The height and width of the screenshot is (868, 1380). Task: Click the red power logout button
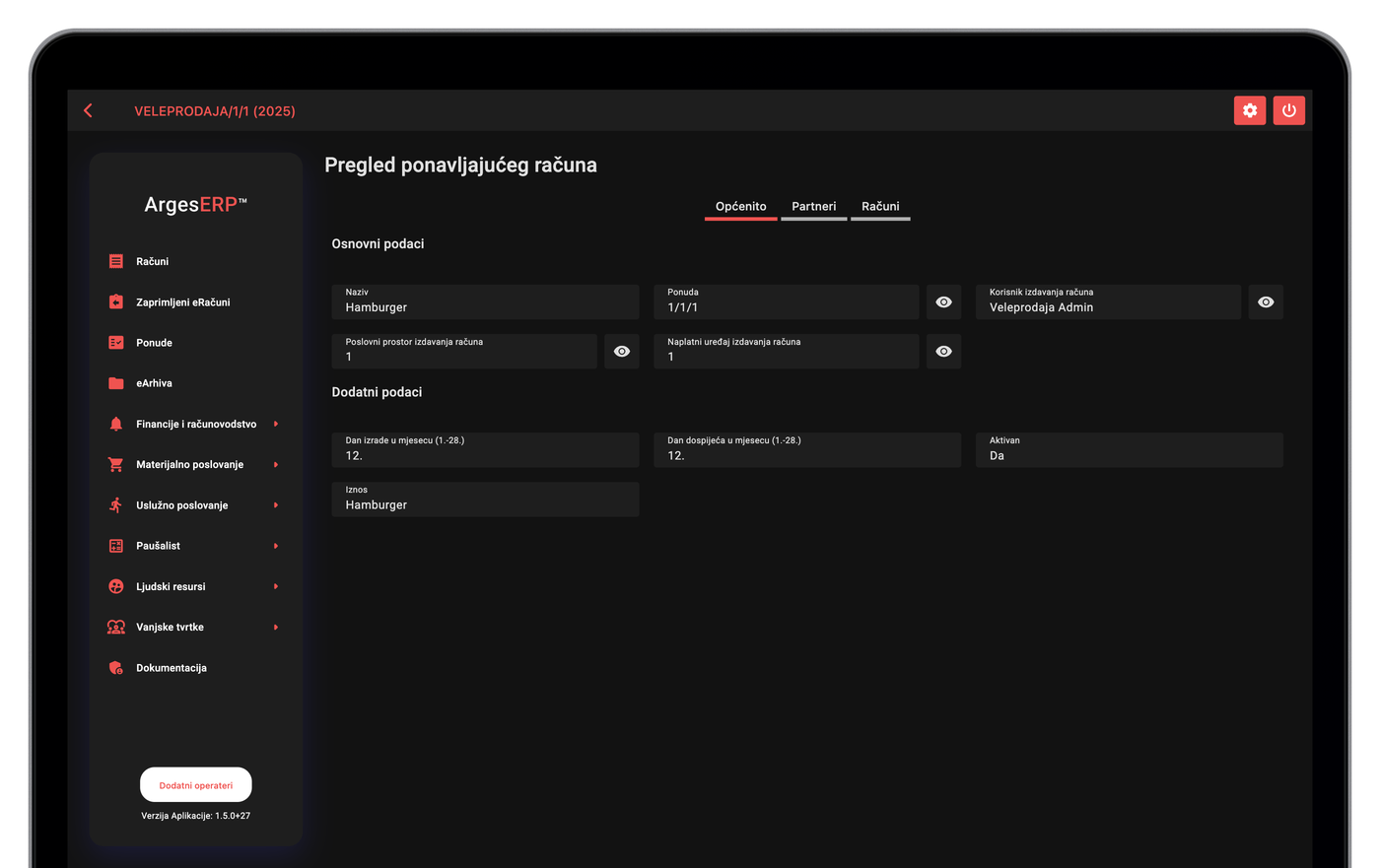tap(1288, 110)
